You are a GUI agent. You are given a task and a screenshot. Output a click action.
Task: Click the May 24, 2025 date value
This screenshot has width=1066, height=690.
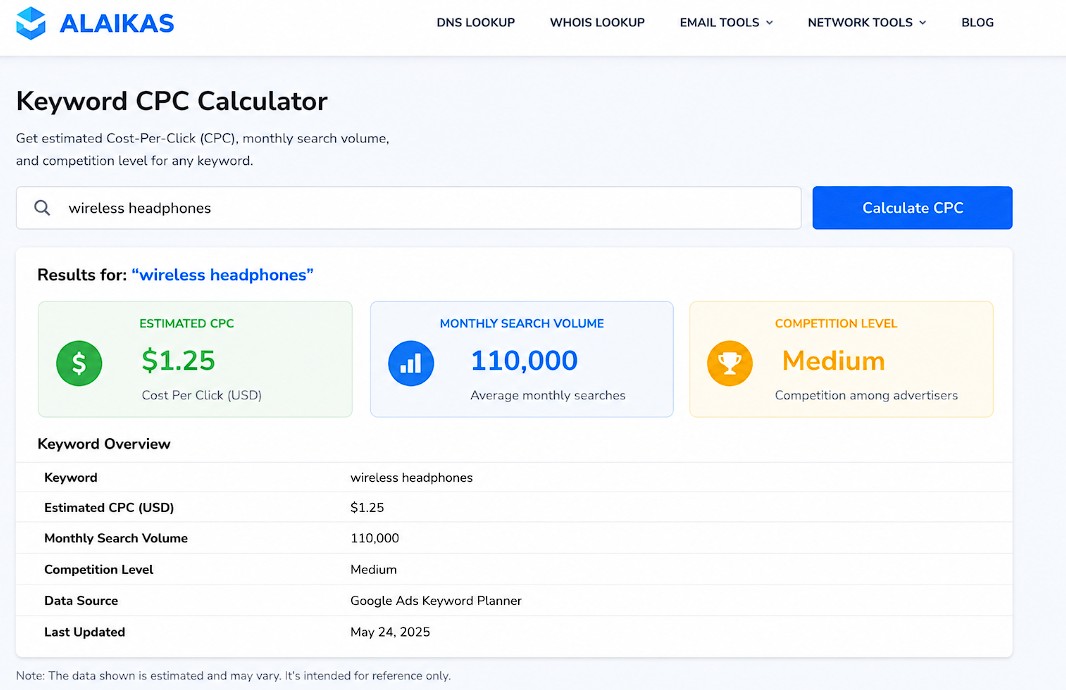390,632
